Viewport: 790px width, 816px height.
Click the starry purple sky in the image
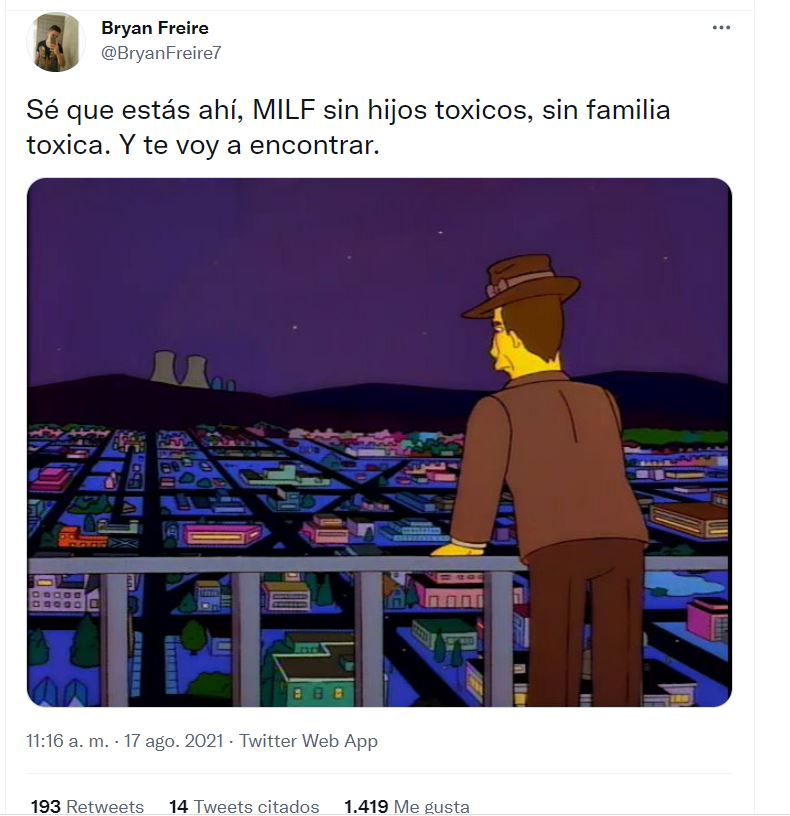(x=260, y=260)
